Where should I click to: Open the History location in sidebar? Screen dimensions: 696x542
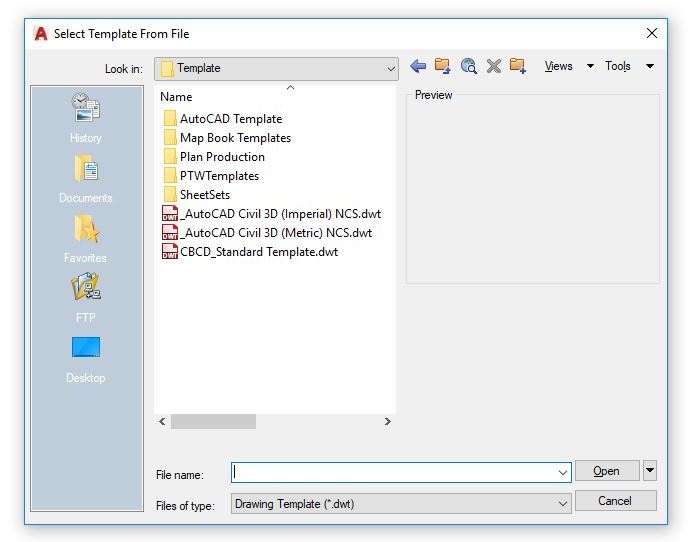click(86, 118)
